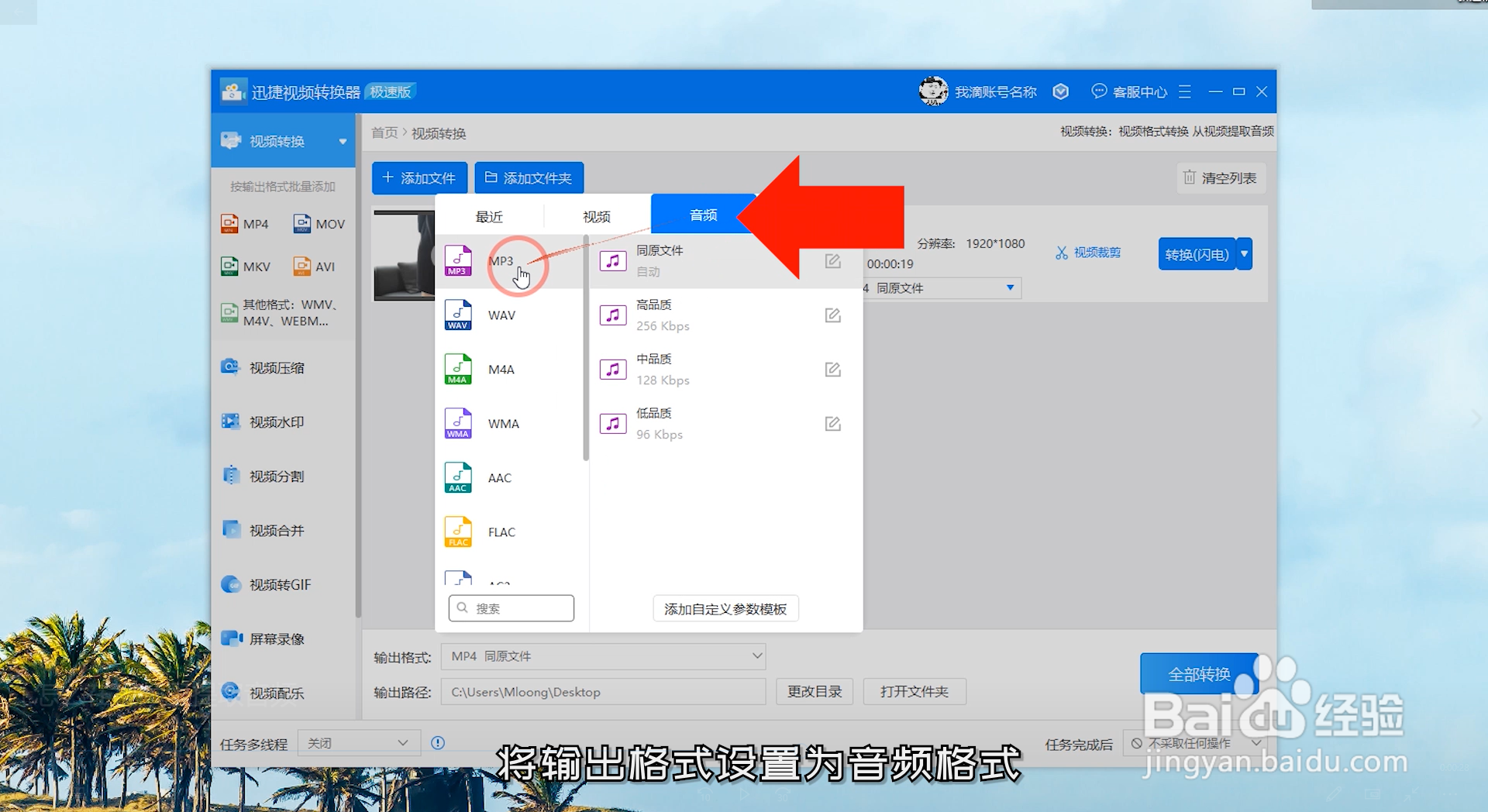Open 视频裁剪 crop link
Viewport: 1488px width, 812px height.
[1088, 253]
